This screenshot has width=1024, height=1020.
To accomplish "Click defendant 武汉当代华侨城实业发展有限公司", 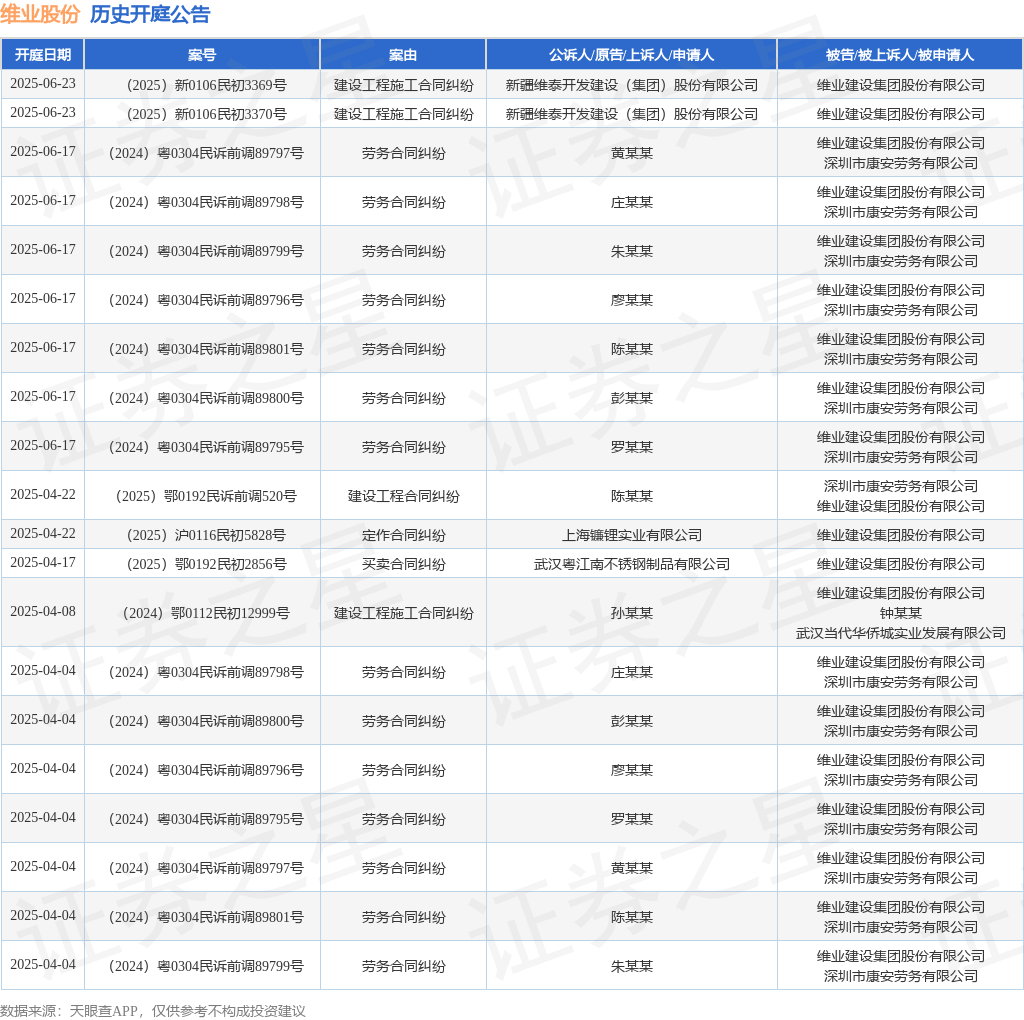I will pyautogui.click(x=901, y=633).
